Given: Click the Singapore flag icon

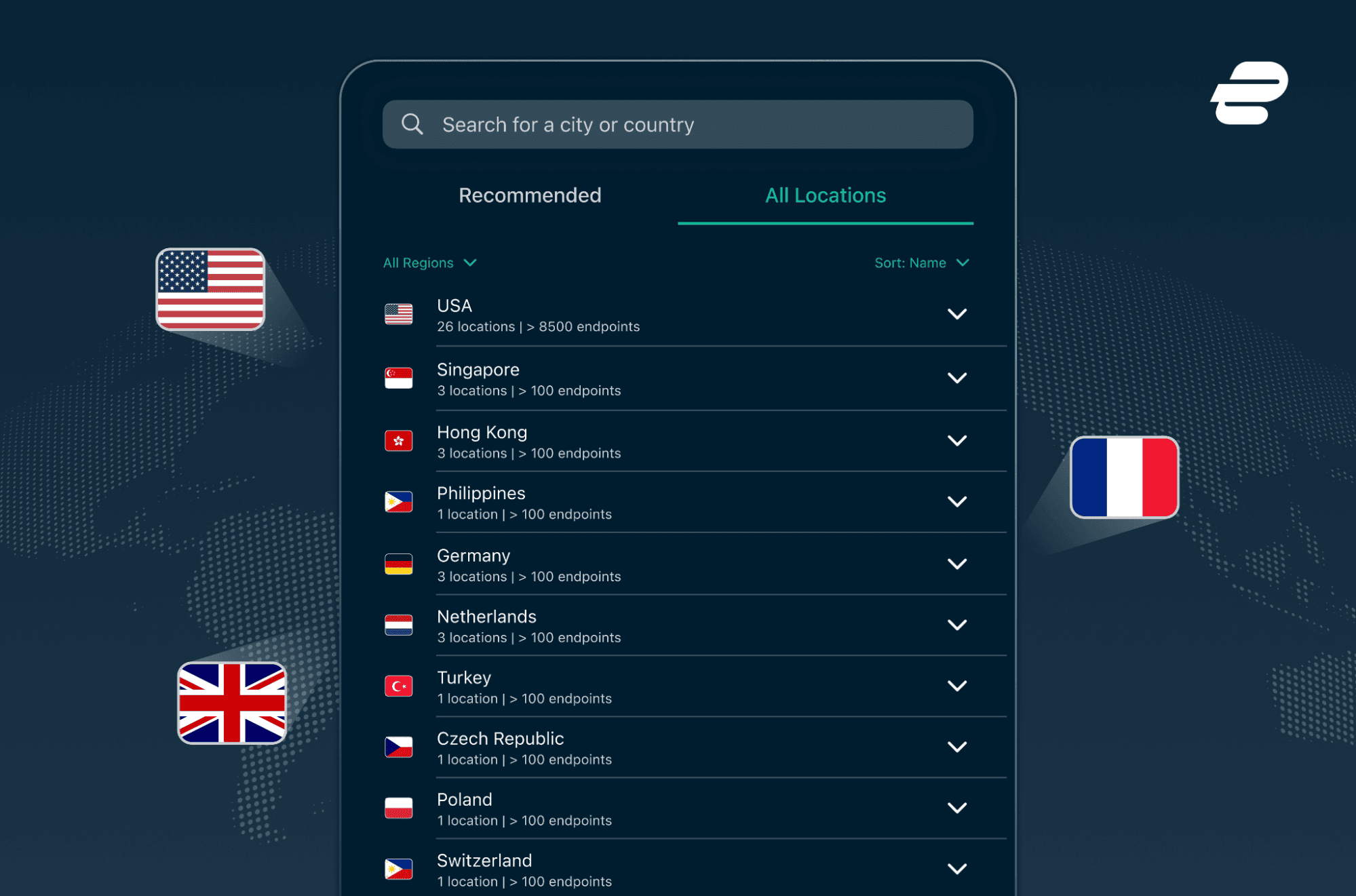Looking at the screenshot, I should point(398,378).
